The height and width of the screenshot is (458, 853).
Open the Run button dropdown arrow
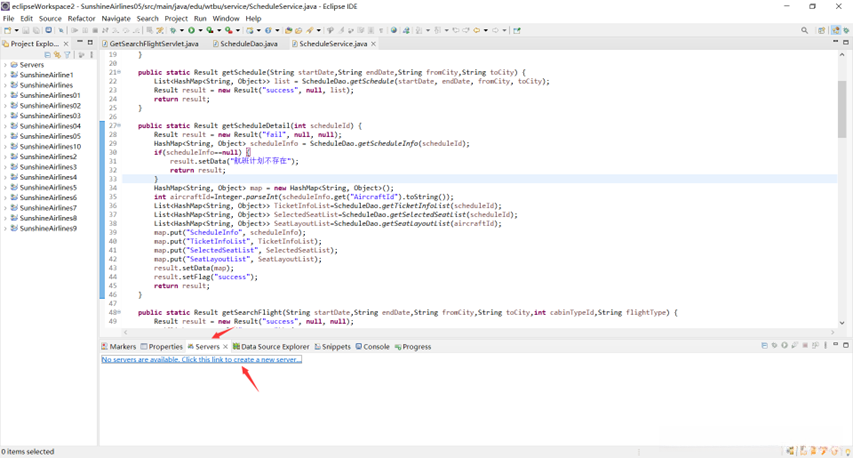[200, 30]
